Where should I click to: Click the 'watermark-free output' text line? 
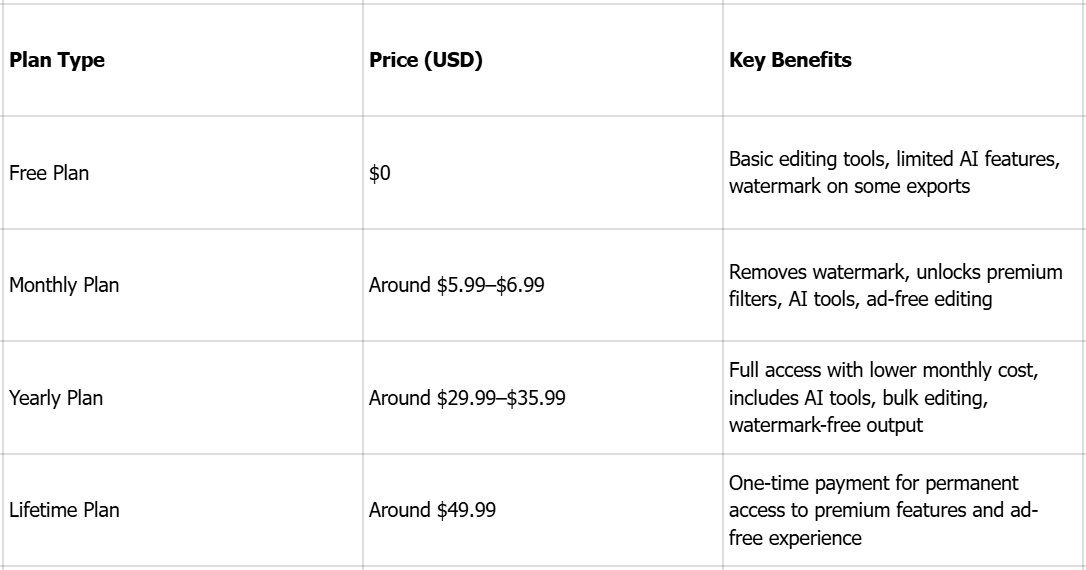pyautogui.click(x=825, y=425)
